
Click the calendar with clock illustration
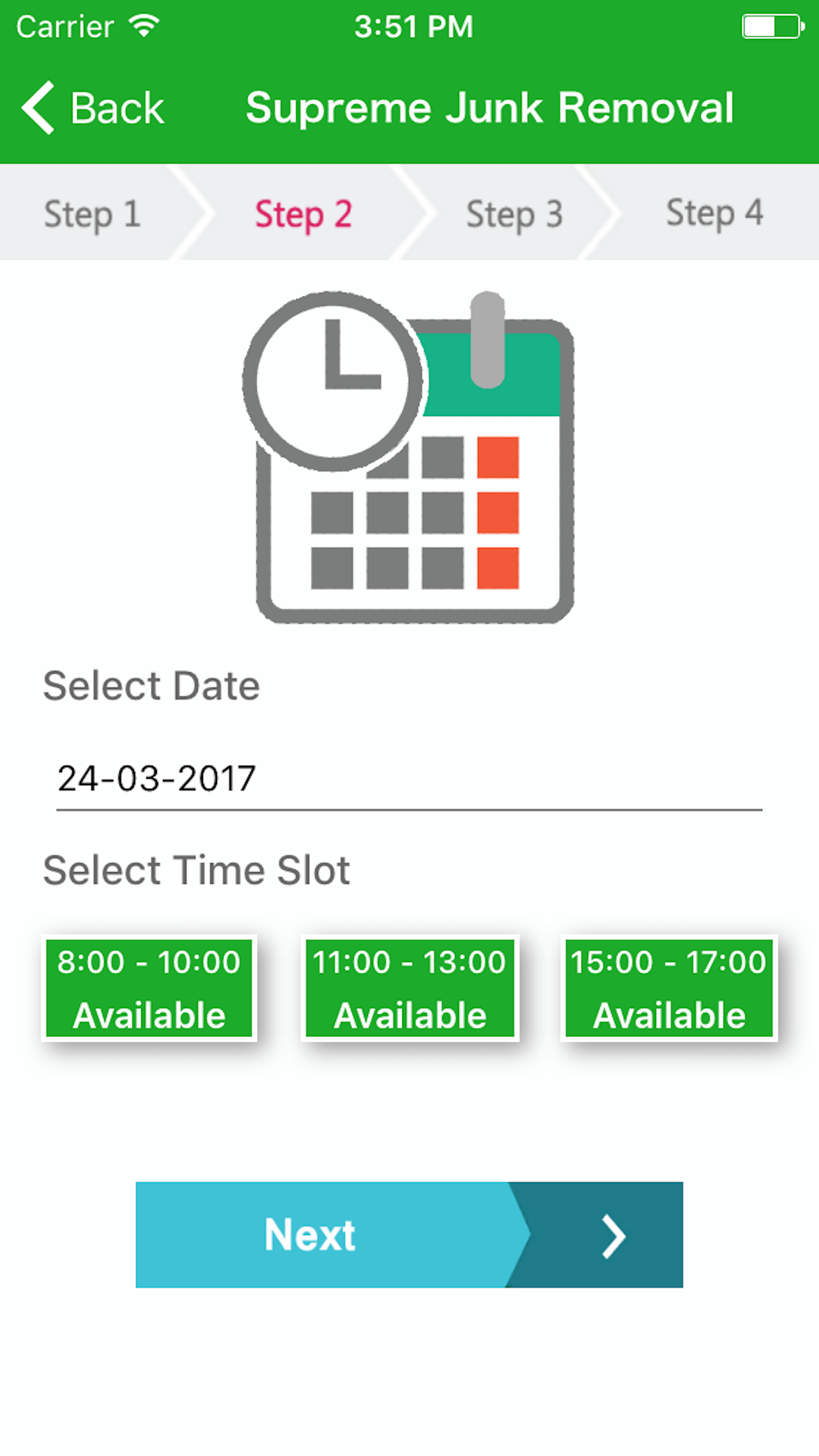(x=408, y=457)
